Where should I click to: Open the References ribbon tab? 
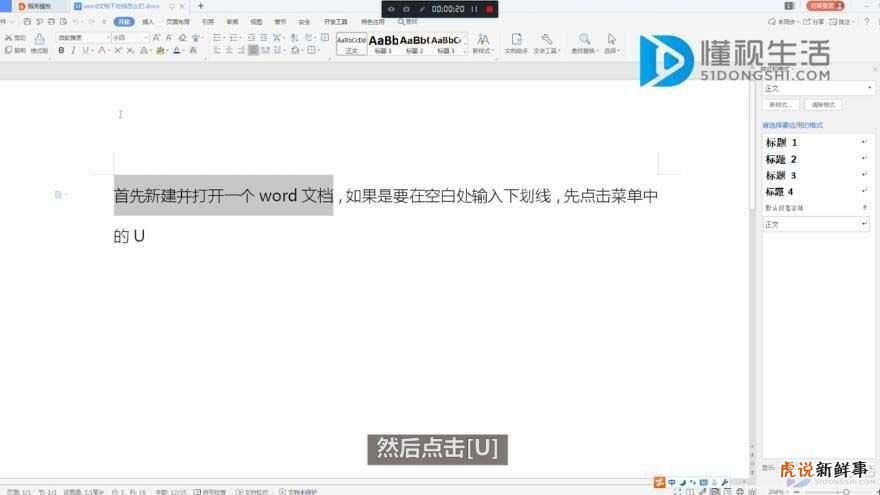click(x=208, y=22)
